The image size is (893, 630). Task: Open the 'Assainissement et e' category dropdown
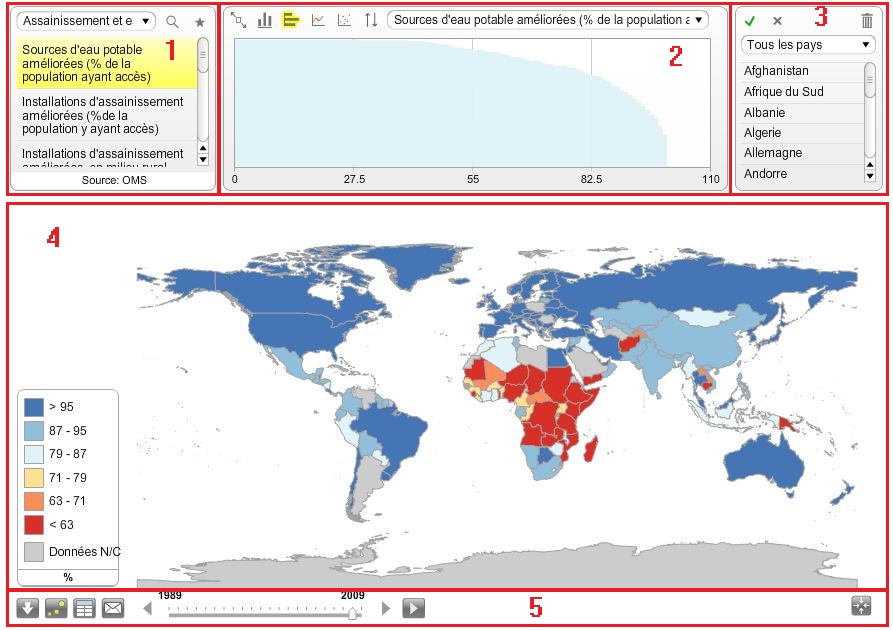[x=87, y=21]
